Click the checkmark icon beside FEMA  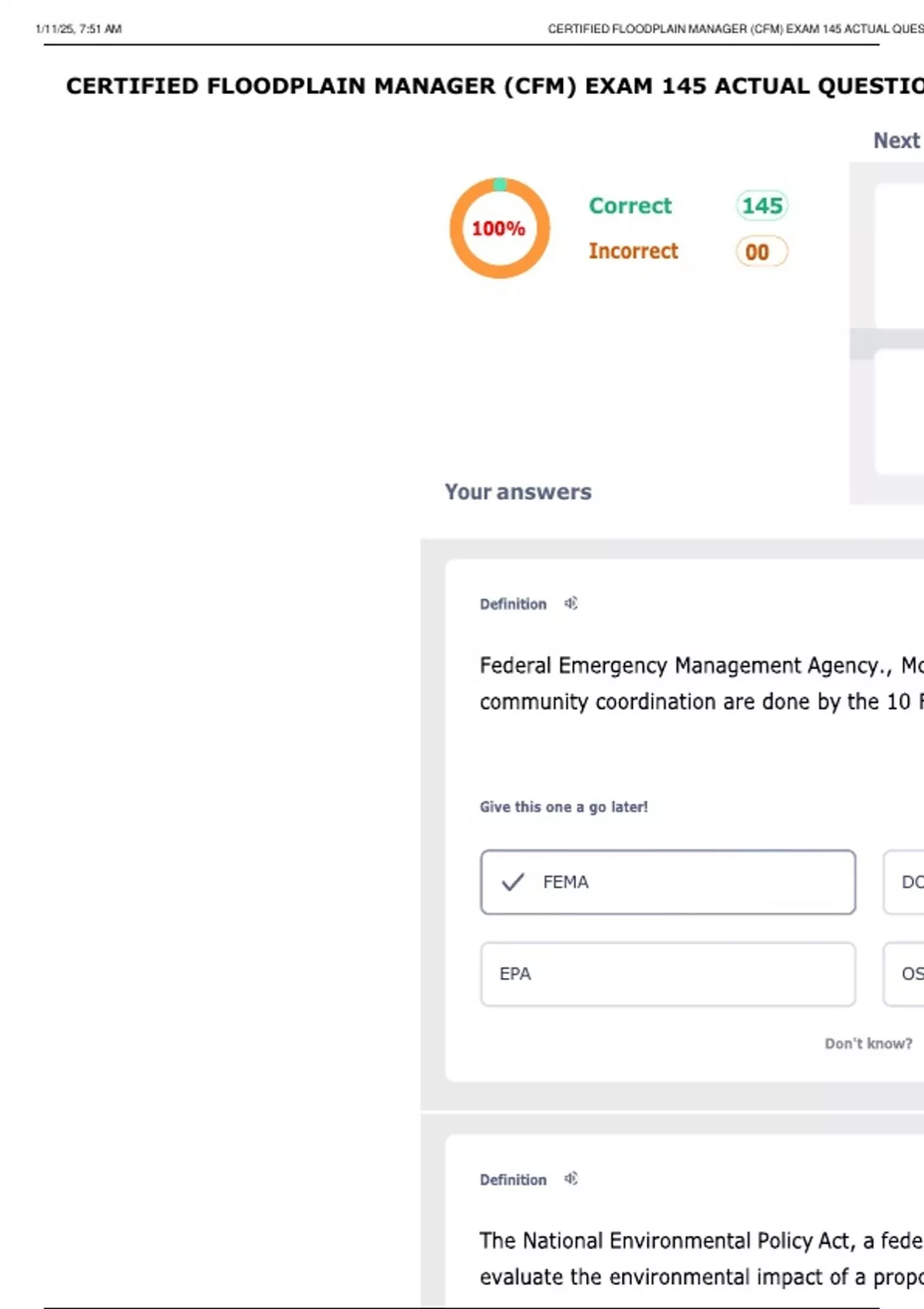(x=513, y=882)
